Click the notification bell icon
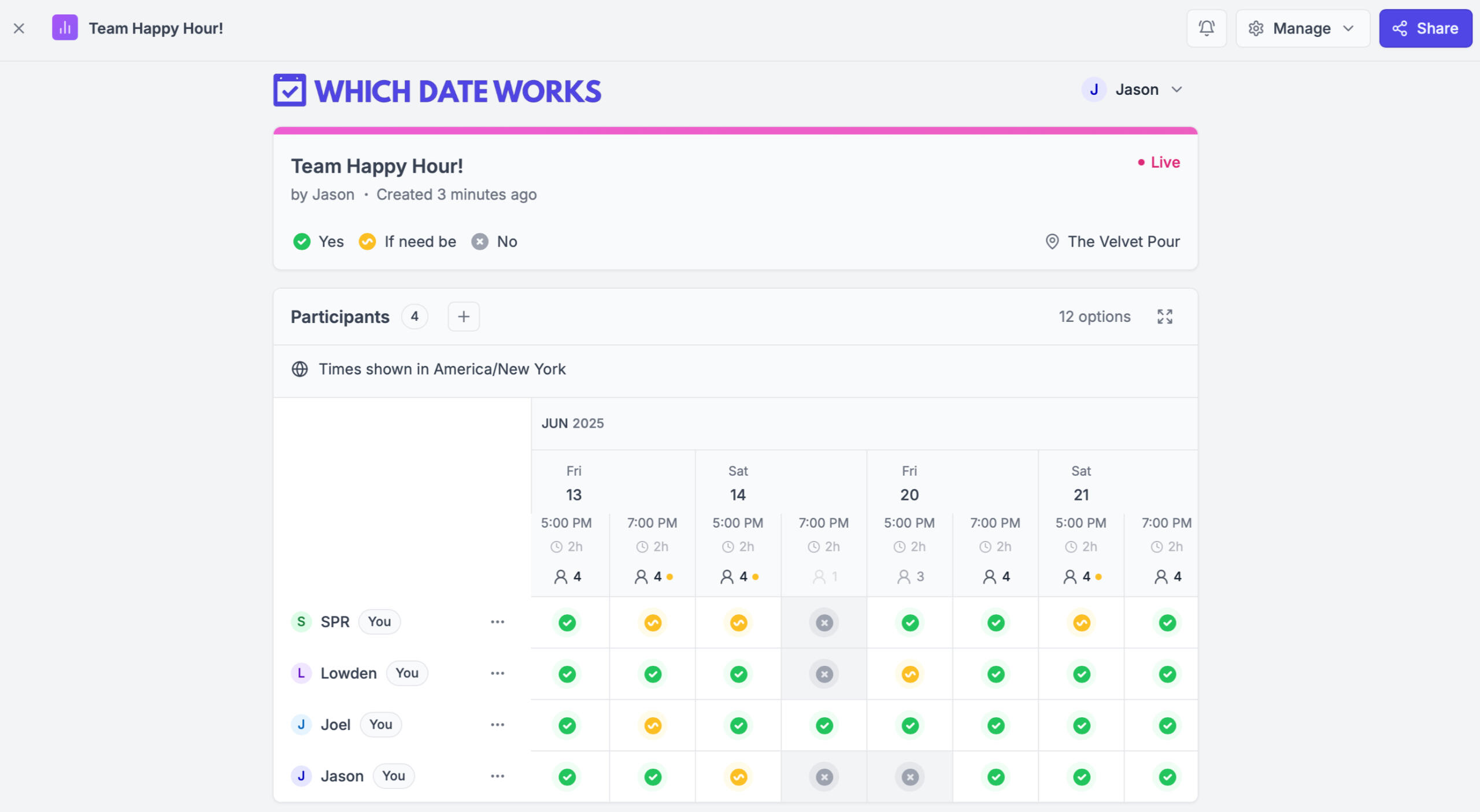This screenshot has width=1480, height=812. point(1206,28)
